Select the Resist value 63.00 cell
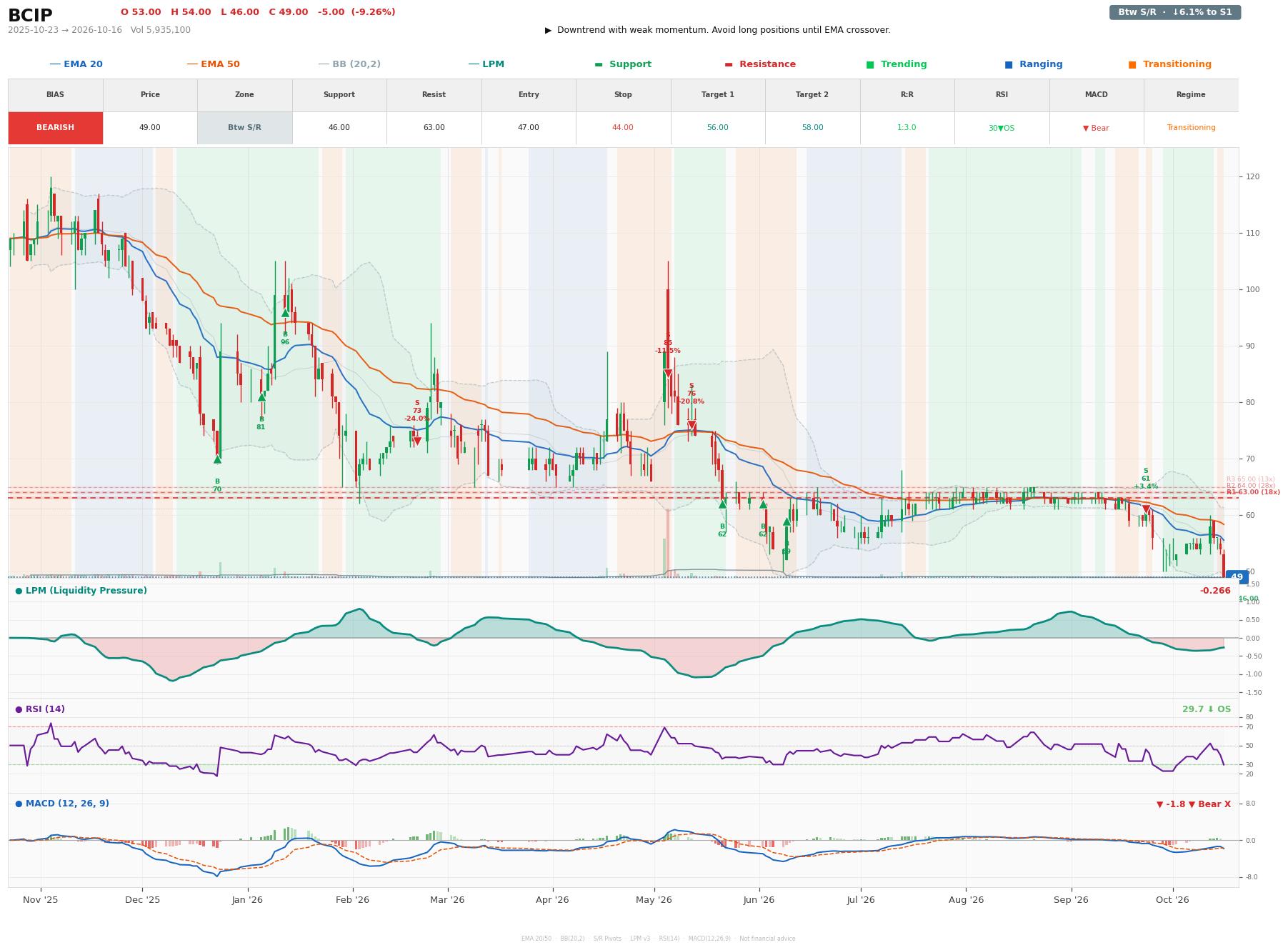This screenshot has height=950, width=1288. 434,128
